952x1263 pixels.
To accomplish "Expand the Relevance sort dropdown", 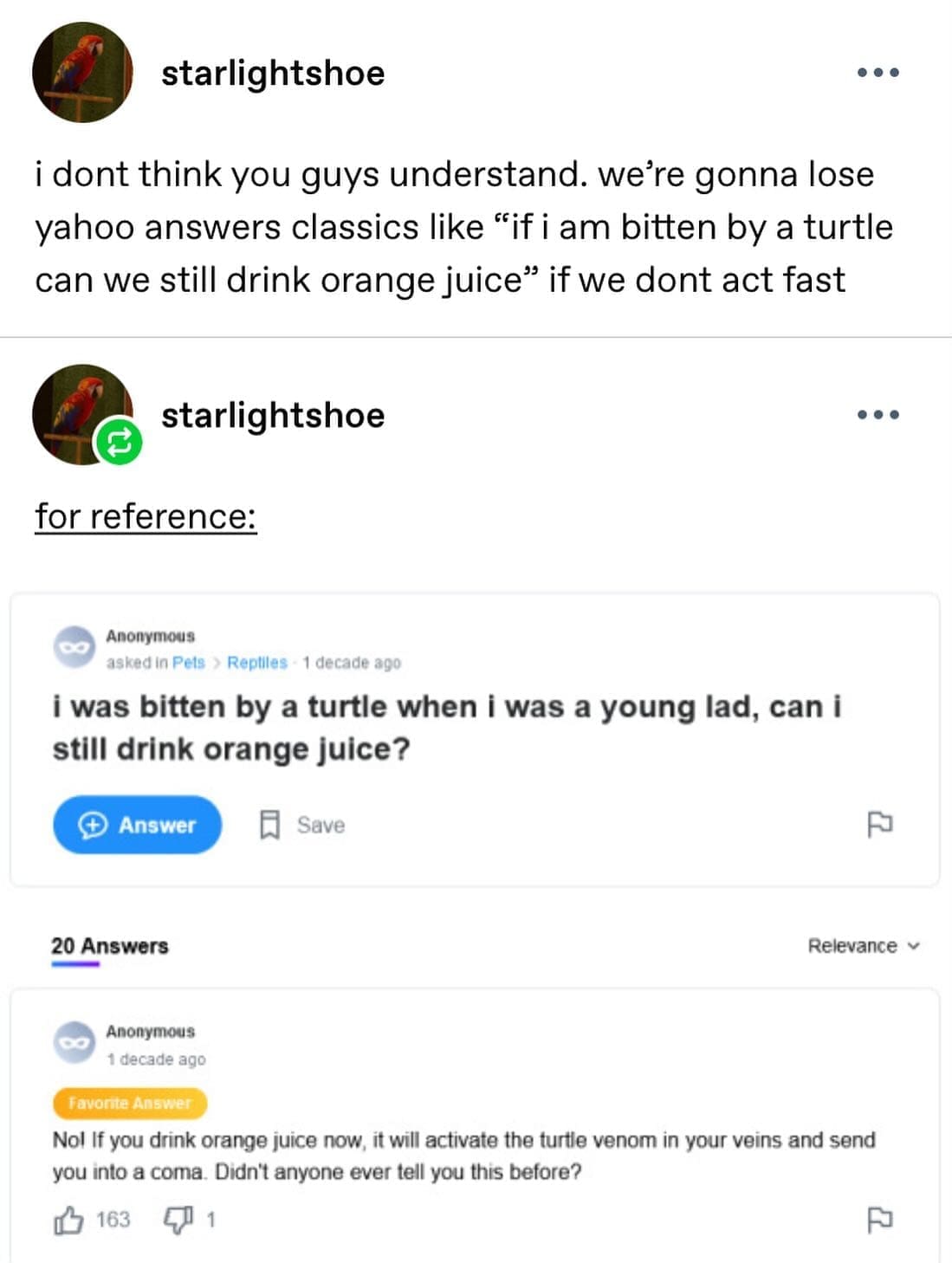I will point(863,946).
